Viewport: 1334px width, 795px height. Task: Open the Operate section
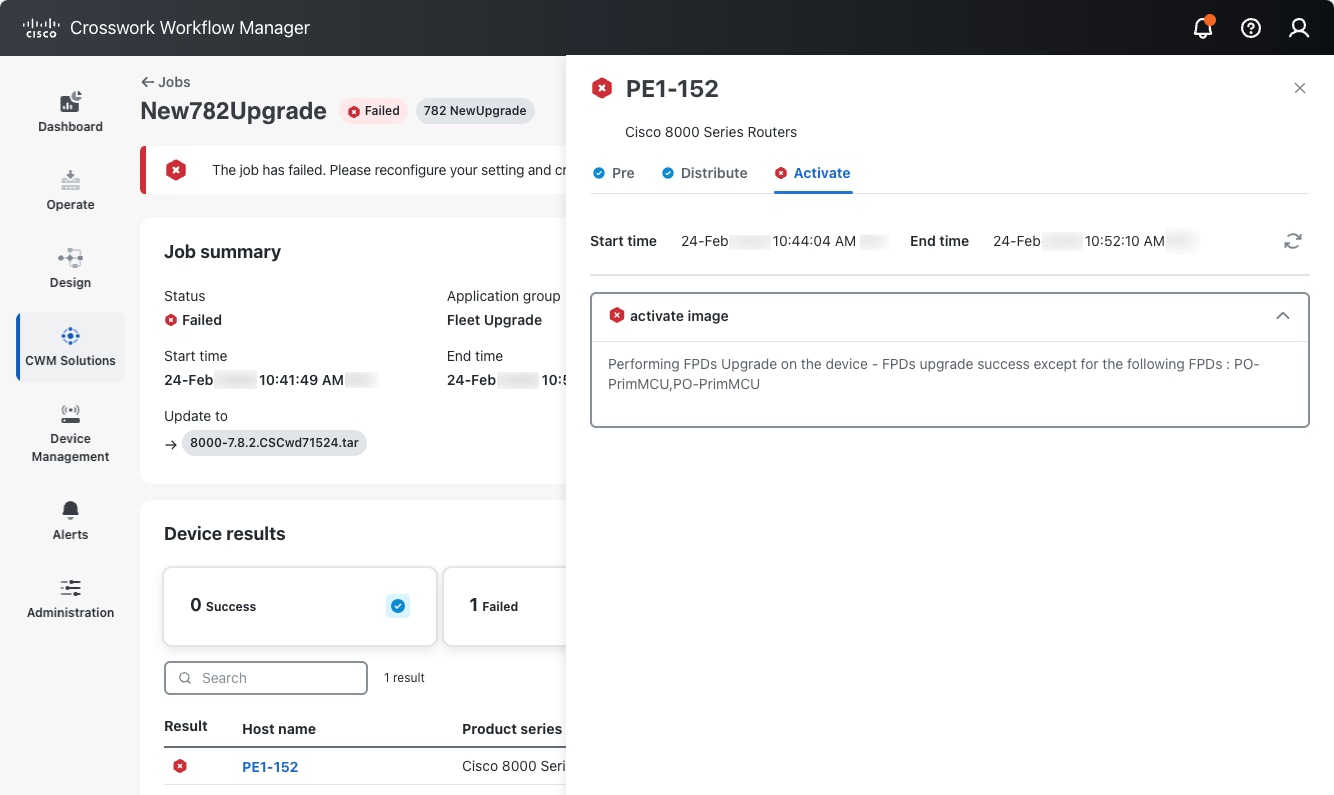(70, 190)
